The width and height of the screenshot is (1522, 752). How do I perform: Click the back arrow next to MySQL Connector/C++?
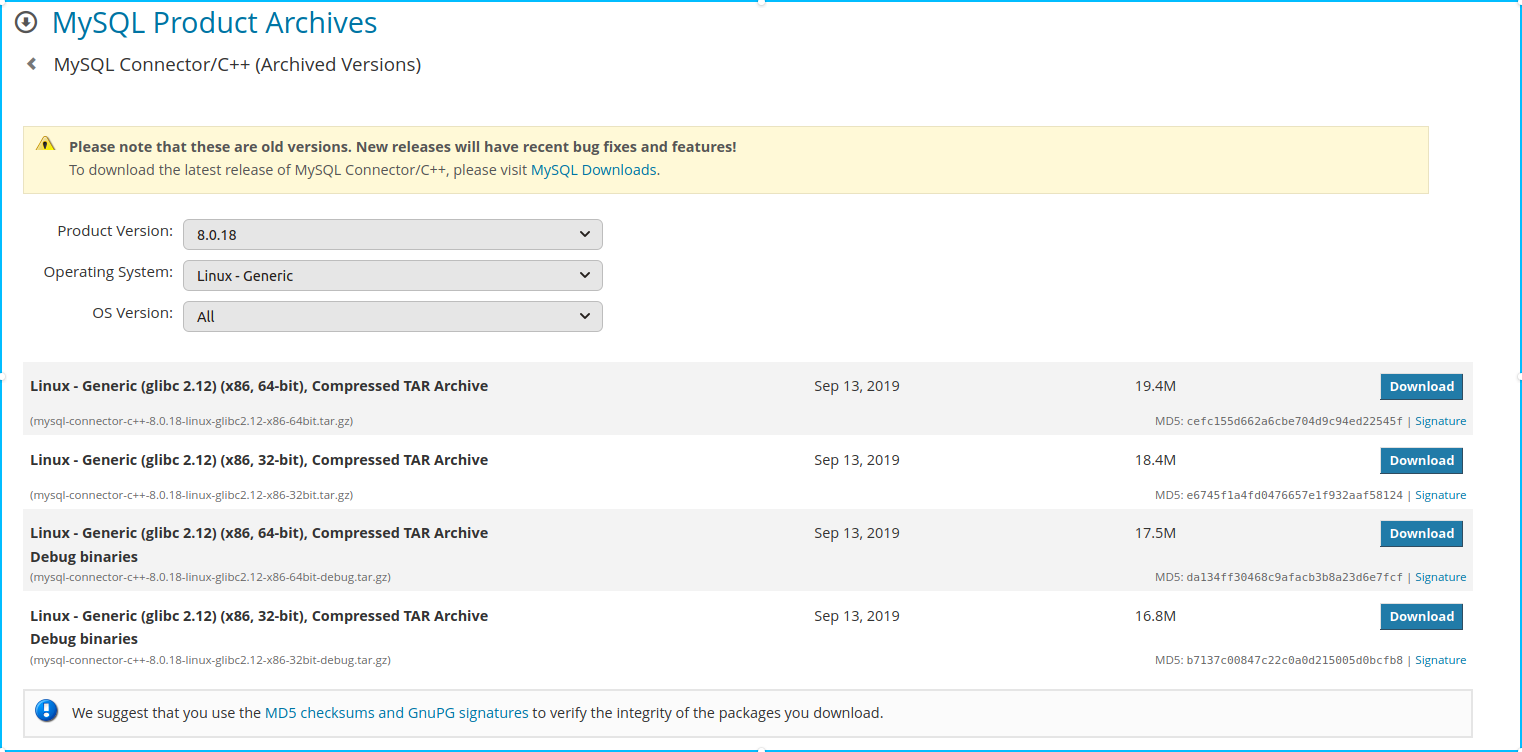click(x=32, y=64)
